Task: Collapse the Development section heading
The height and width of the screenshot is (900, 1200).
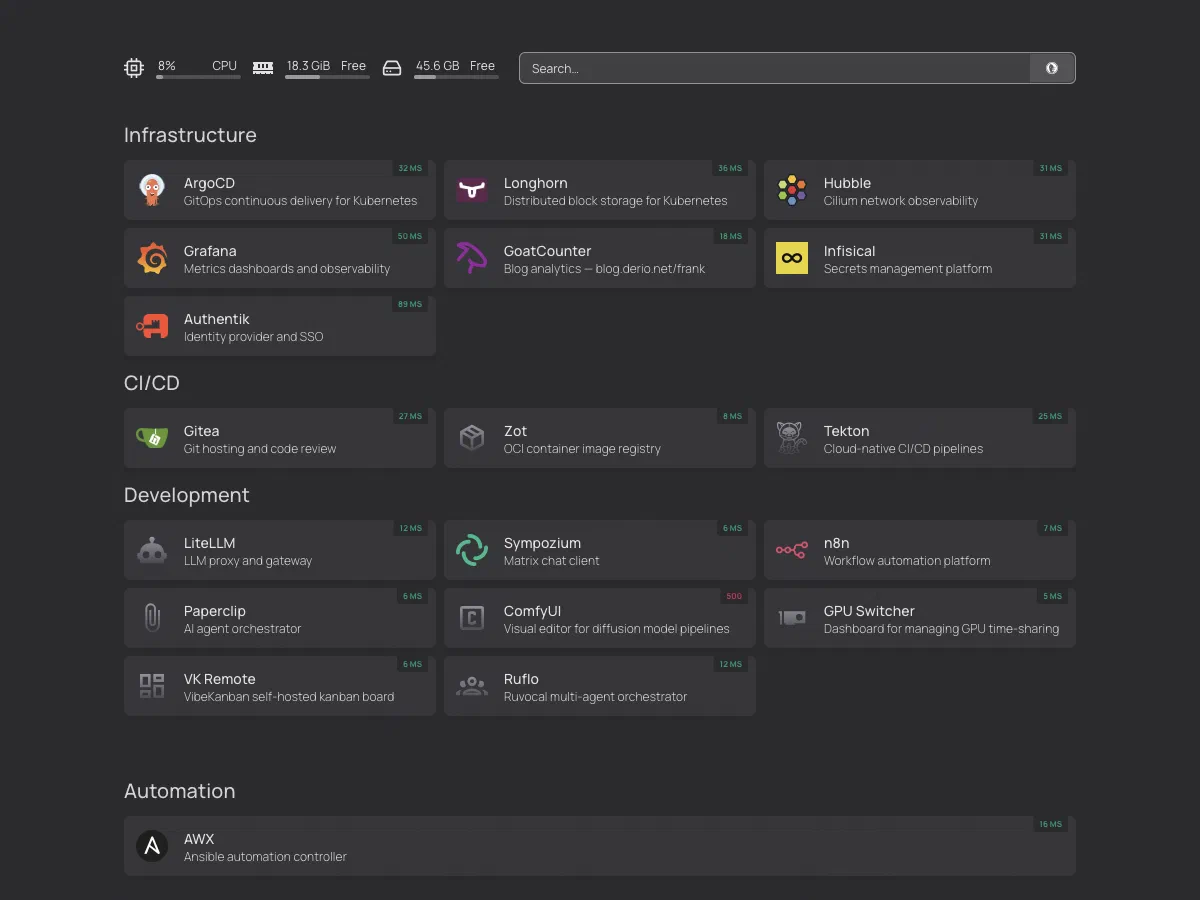Action: click(x=187, y=495)
